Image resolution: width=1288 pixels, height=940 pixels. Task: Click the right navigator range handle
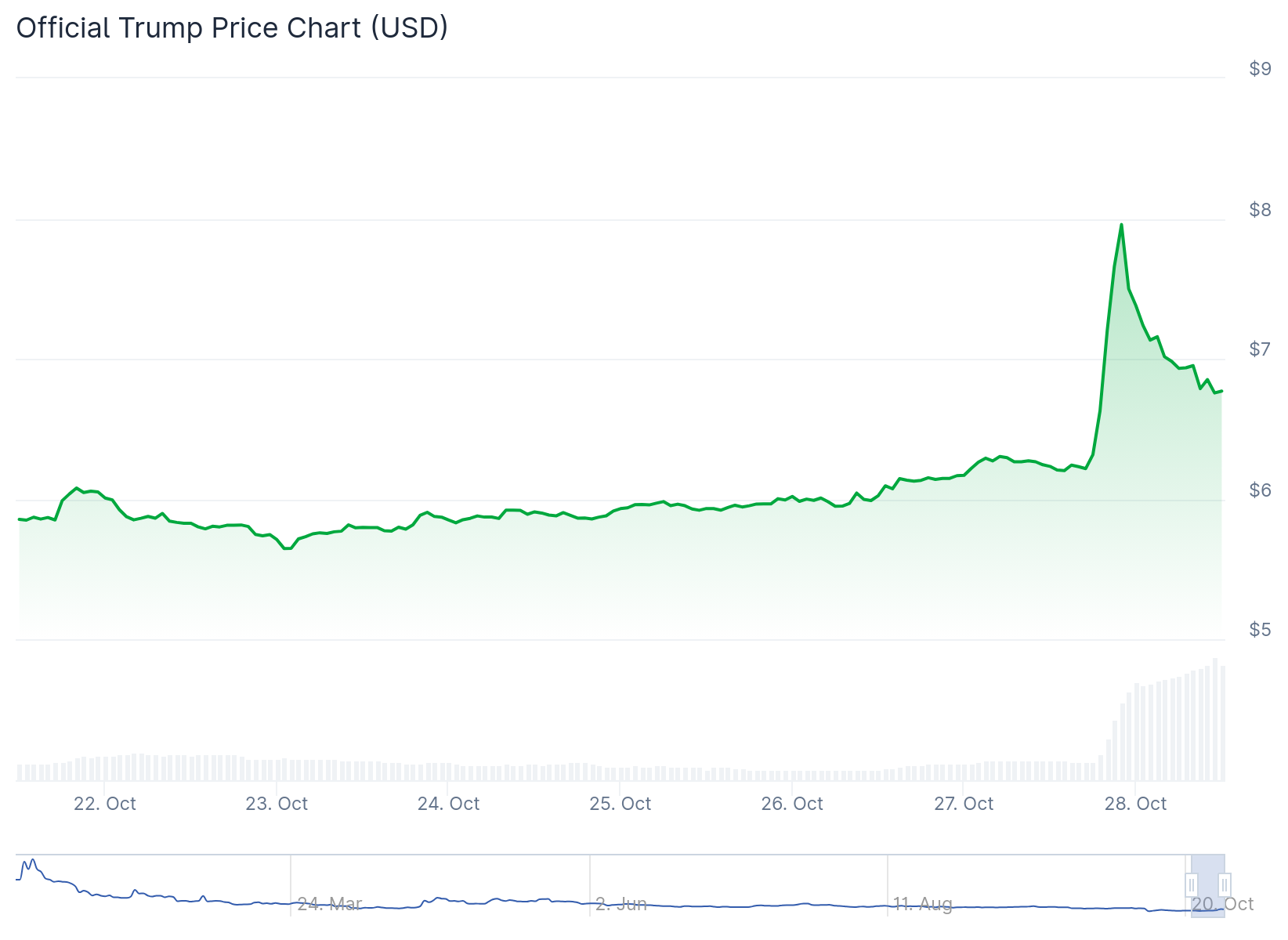(1224, 885)
